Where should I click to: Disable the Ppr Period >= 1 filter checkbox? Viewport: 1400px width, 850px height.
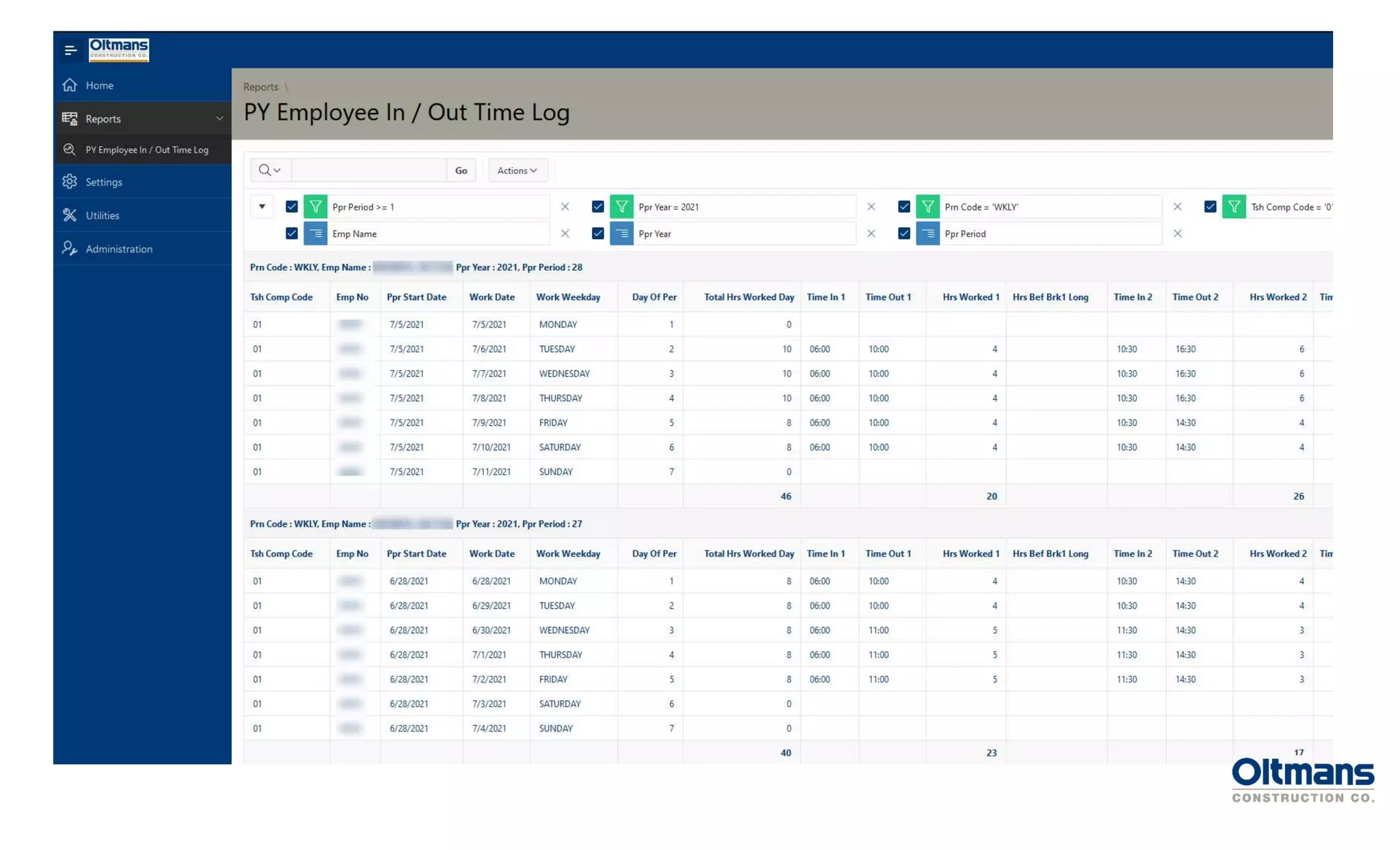292,207
